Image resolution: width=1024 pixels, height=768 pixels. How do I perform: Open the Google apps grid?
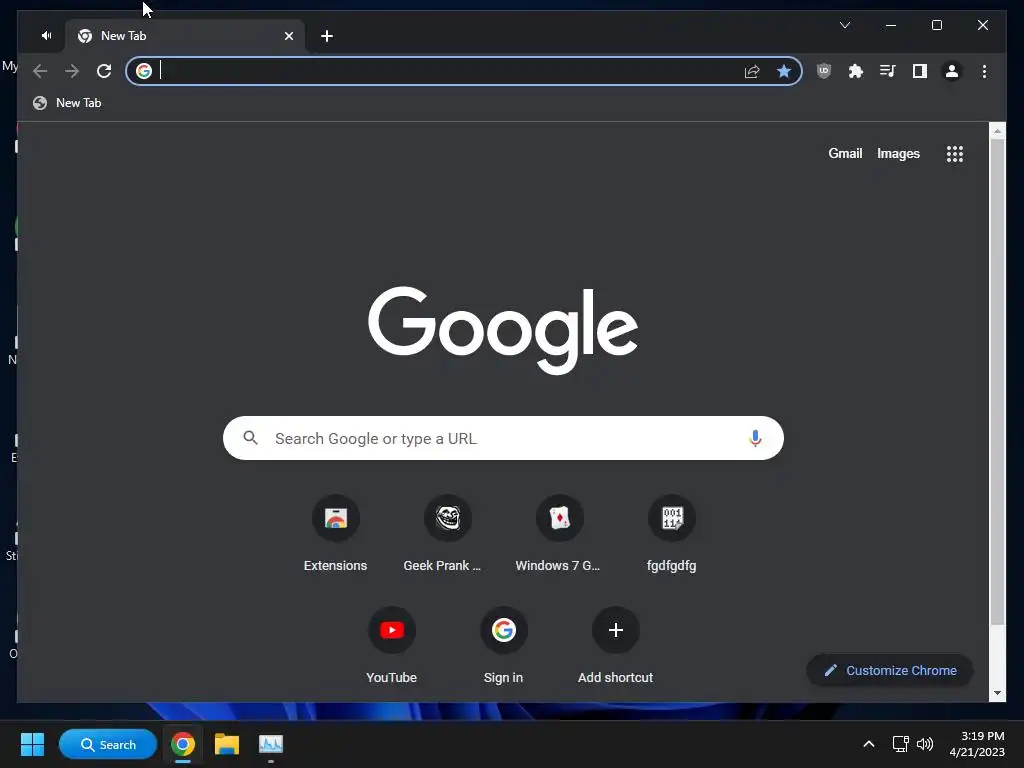click(x=955, y=154)
